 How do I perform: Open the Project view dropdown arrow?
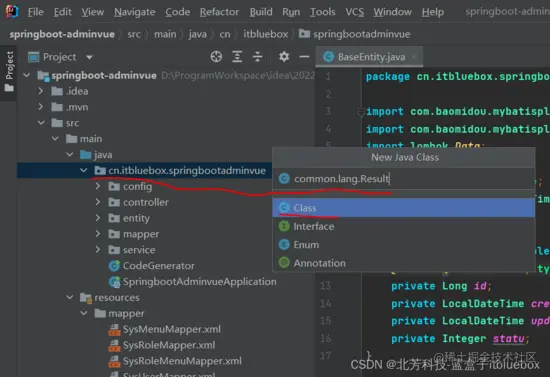[x=89, y=57]
